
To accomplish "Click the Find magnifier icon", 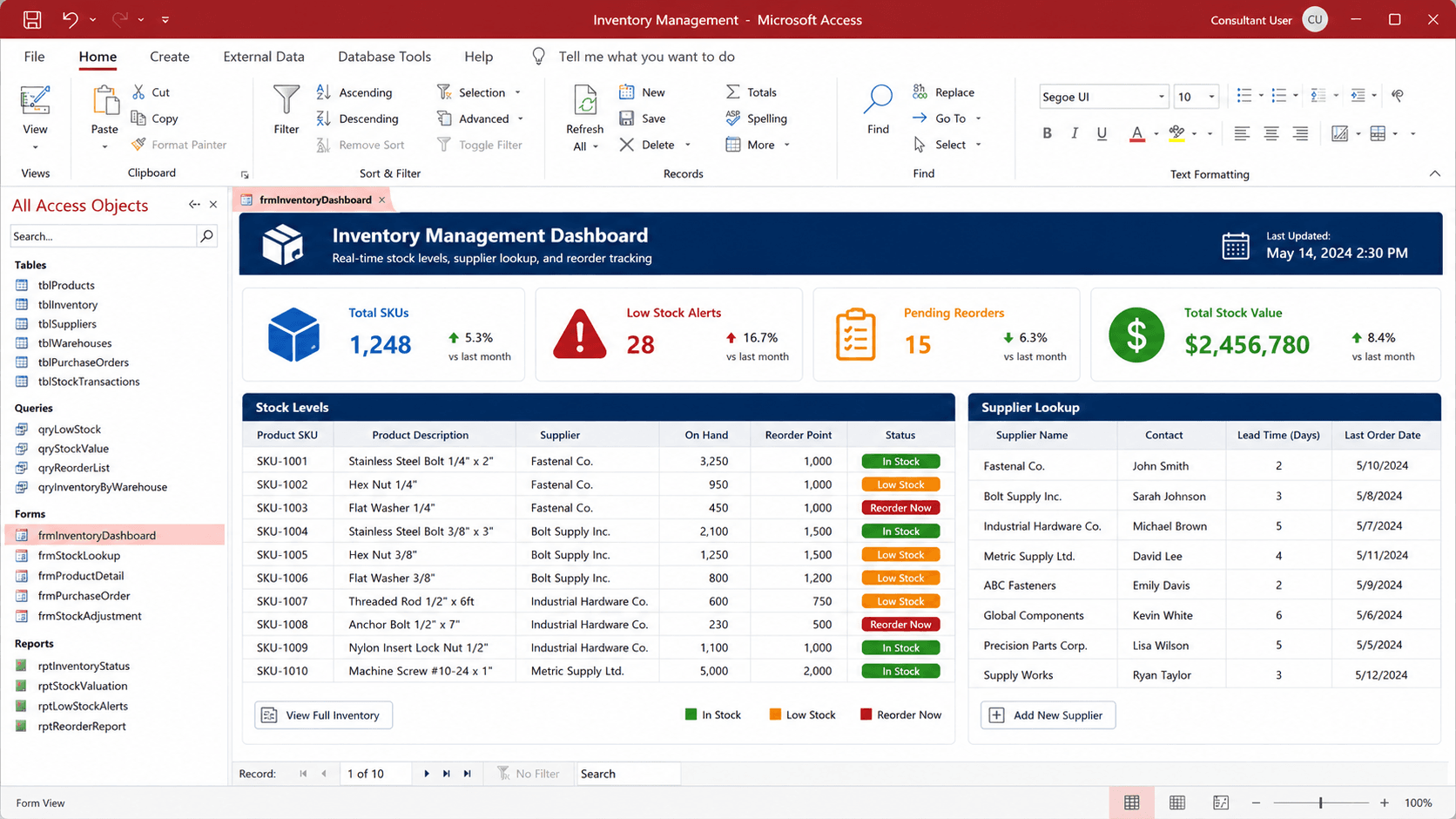I will (x=878, y=99).
